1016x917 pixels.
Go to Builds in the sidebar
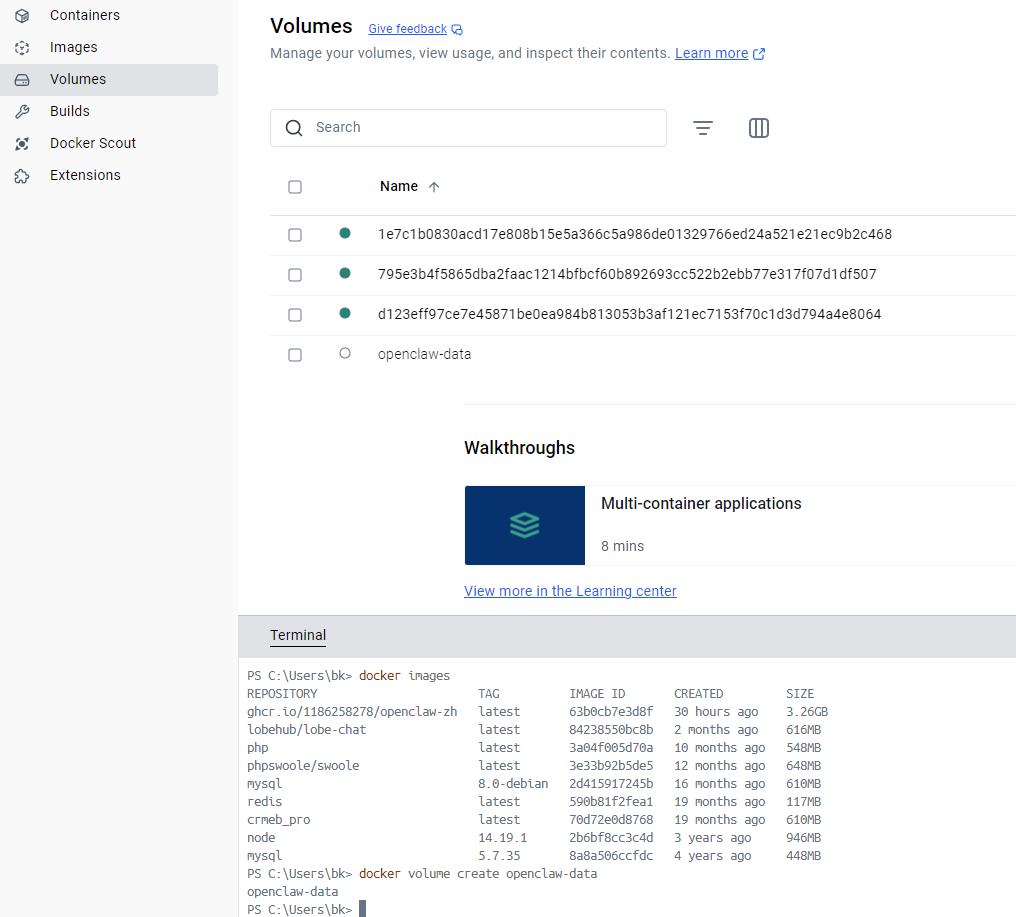coord(109,111)
